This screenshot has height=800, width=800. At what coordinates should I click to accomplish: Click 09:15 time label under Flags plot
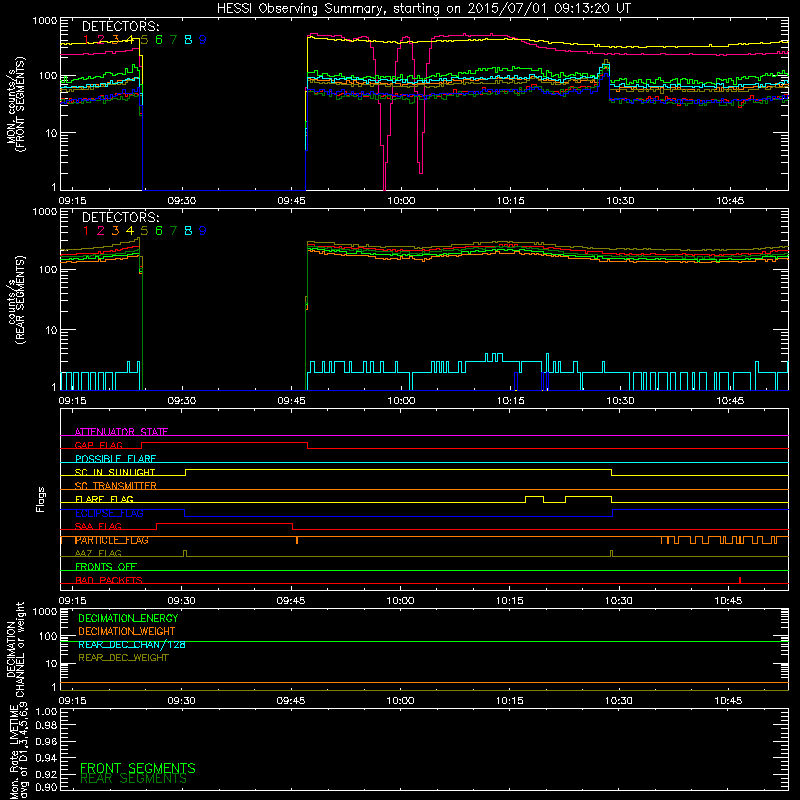(x=72, y=601)
